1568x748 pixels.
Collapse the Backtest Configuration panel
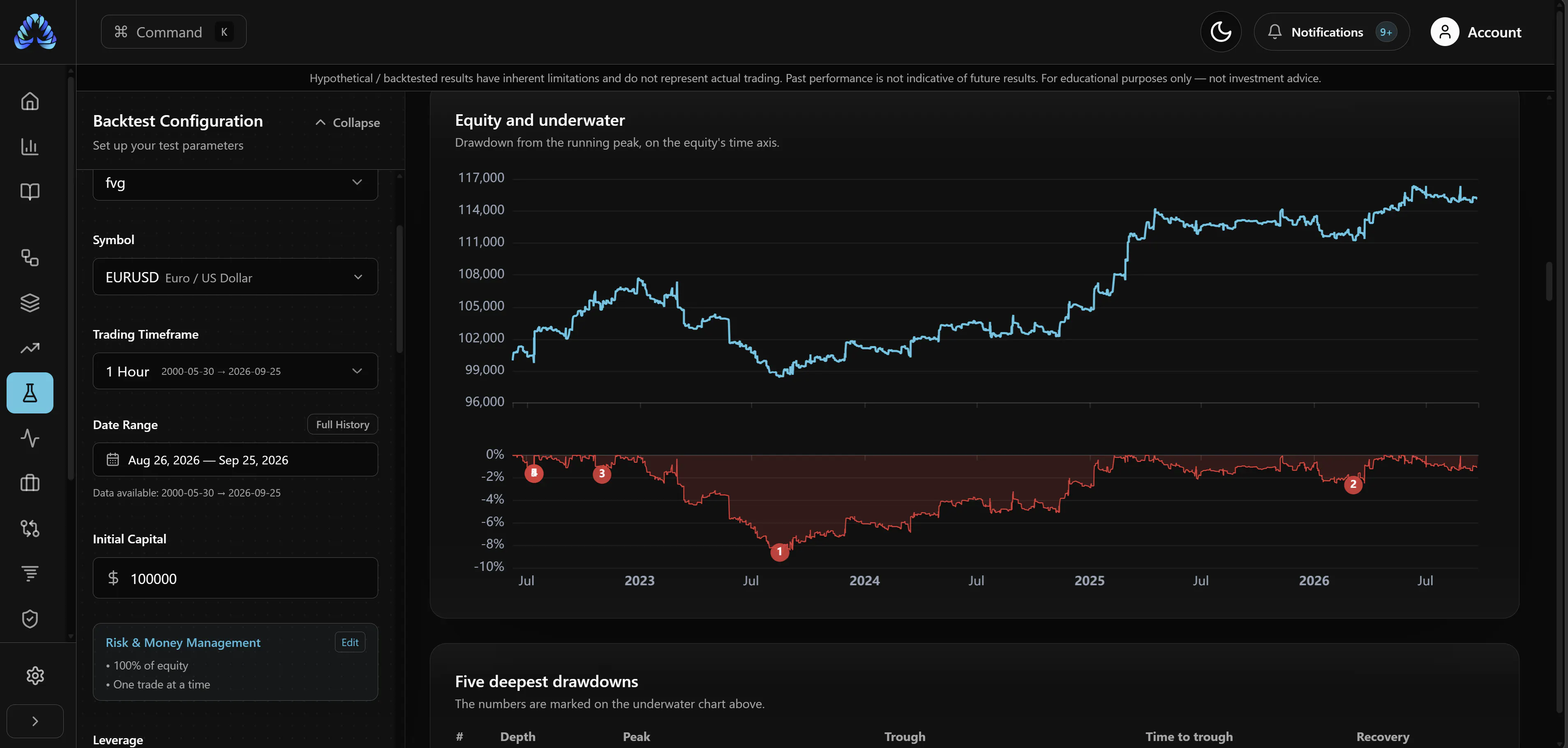pos(348,122)
